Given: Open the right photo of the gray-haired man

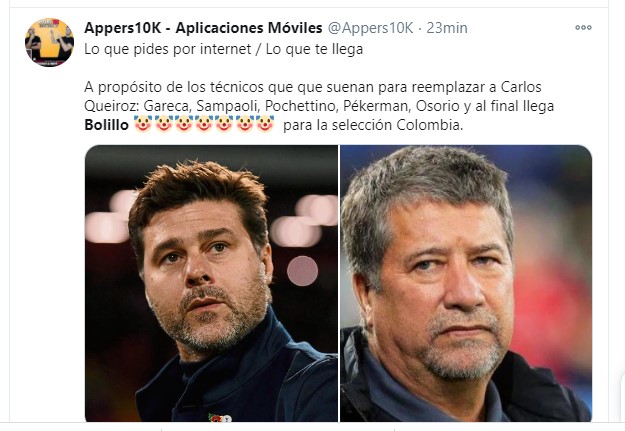Looking at the screenshot, I should pos(466,283).
